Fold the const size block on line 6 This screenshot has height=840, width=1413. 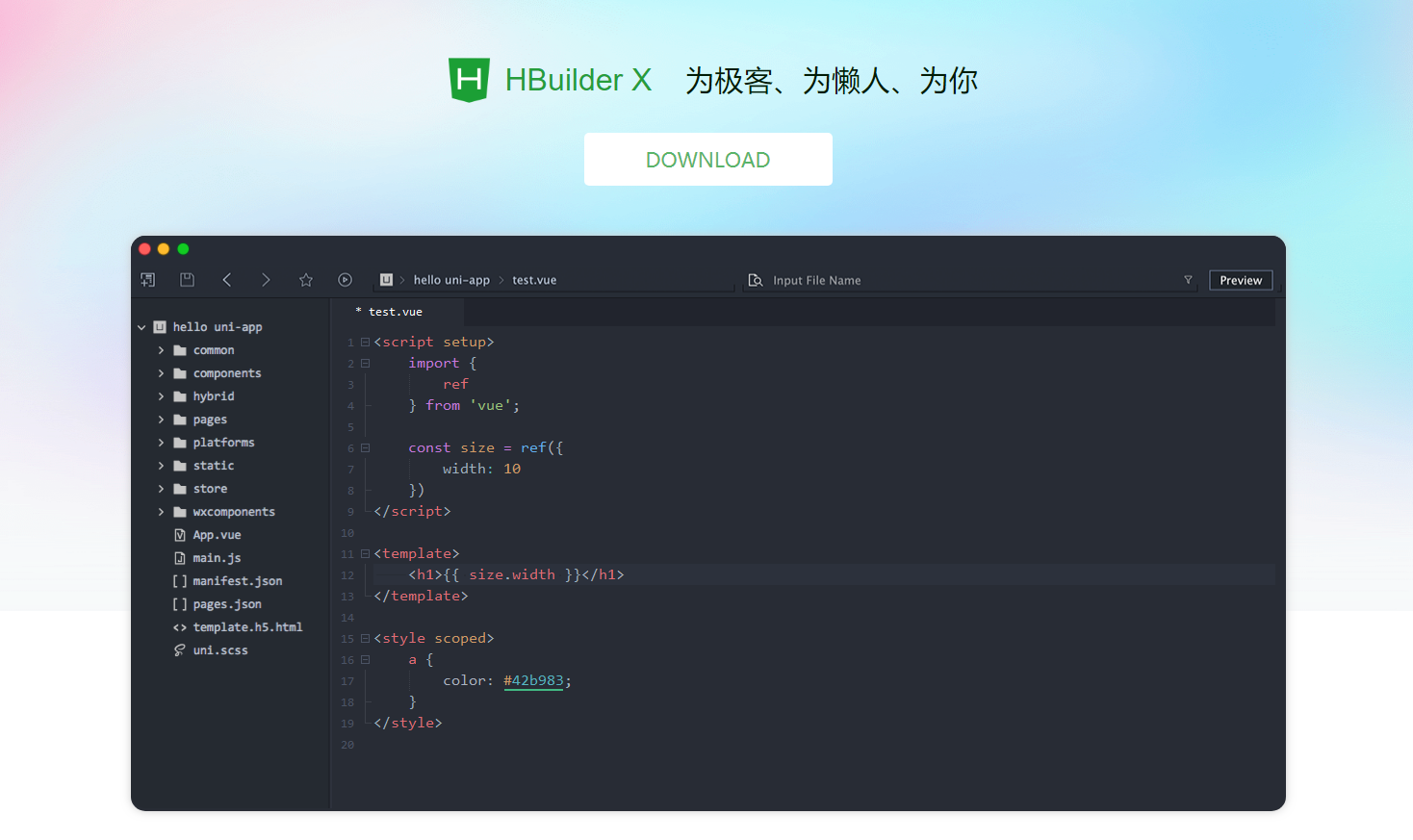point(365,448)
